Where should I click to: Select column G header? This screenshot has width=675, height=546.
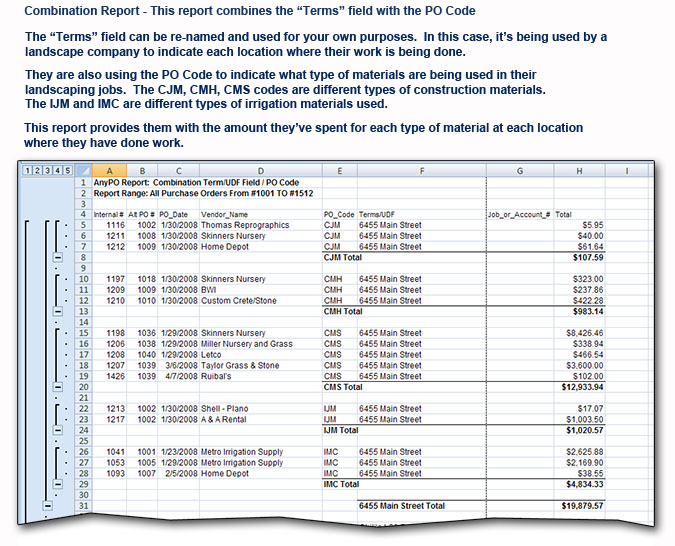coord(520,171)
